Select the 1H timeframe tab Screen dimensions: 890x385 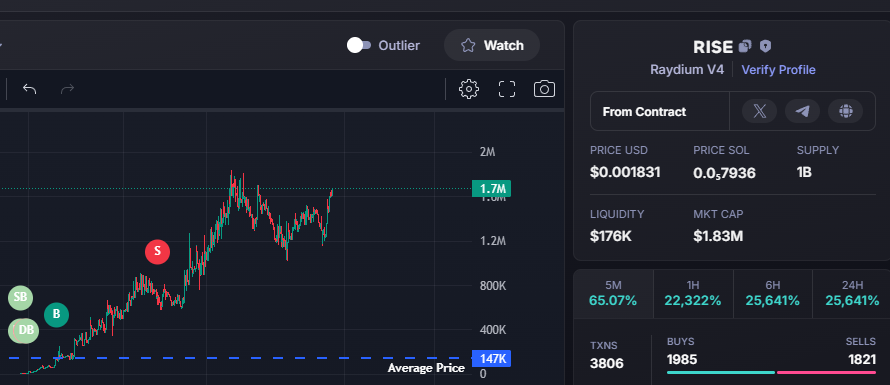coord(693,294)
